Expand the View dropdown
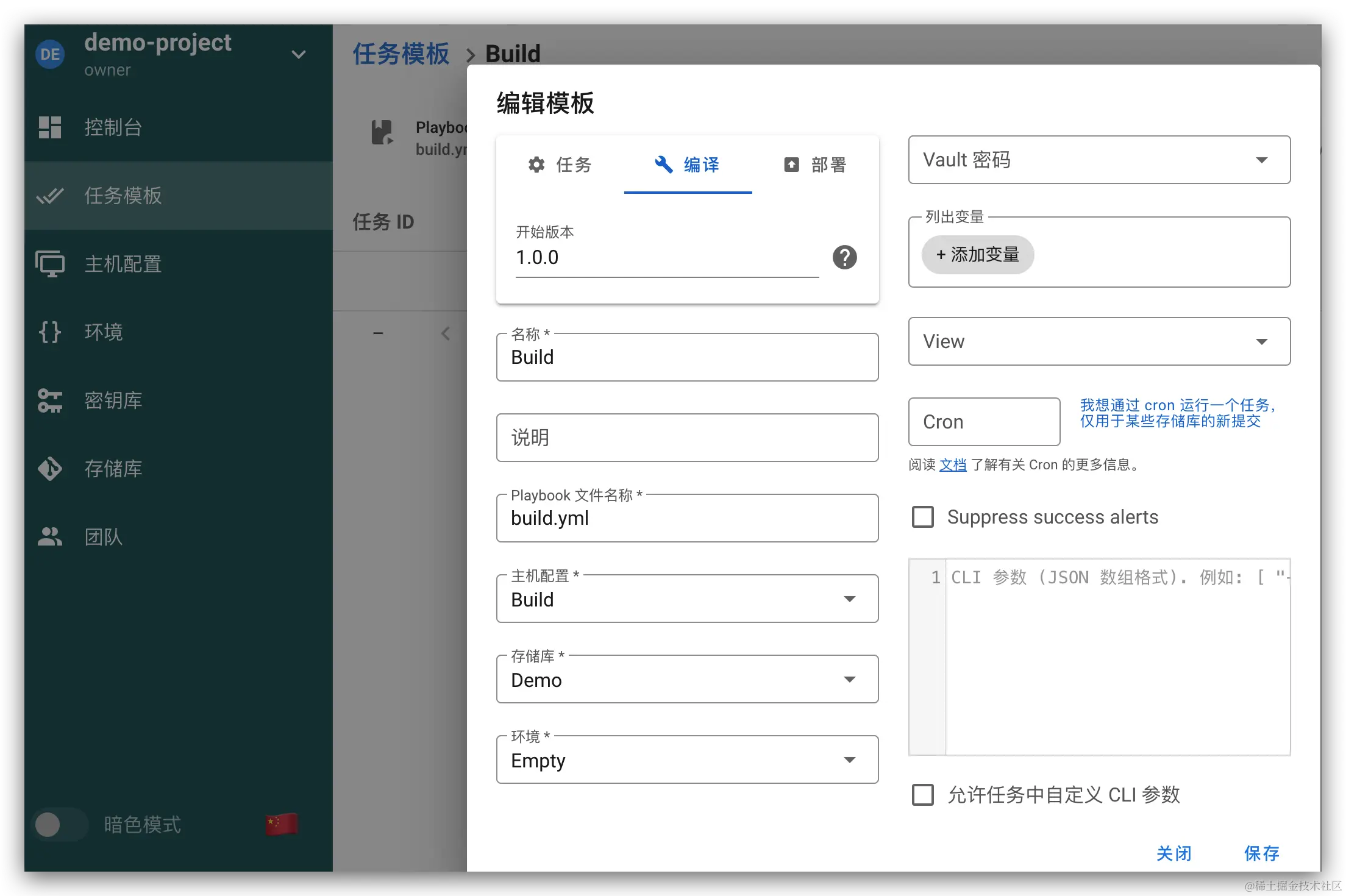Screen dimensions: 1346x896 (x=1099, y=341)
